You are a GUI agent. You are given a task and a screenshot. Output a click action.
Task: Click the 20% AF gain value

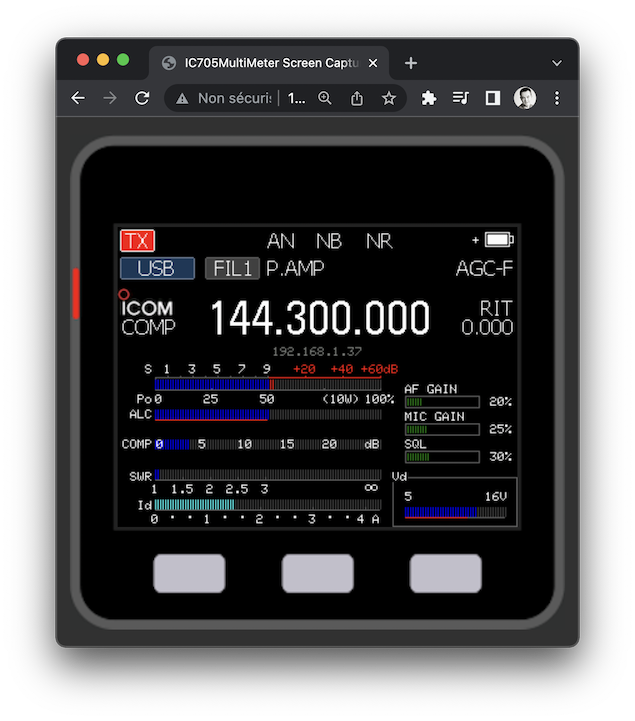click(x=501, y=402)
